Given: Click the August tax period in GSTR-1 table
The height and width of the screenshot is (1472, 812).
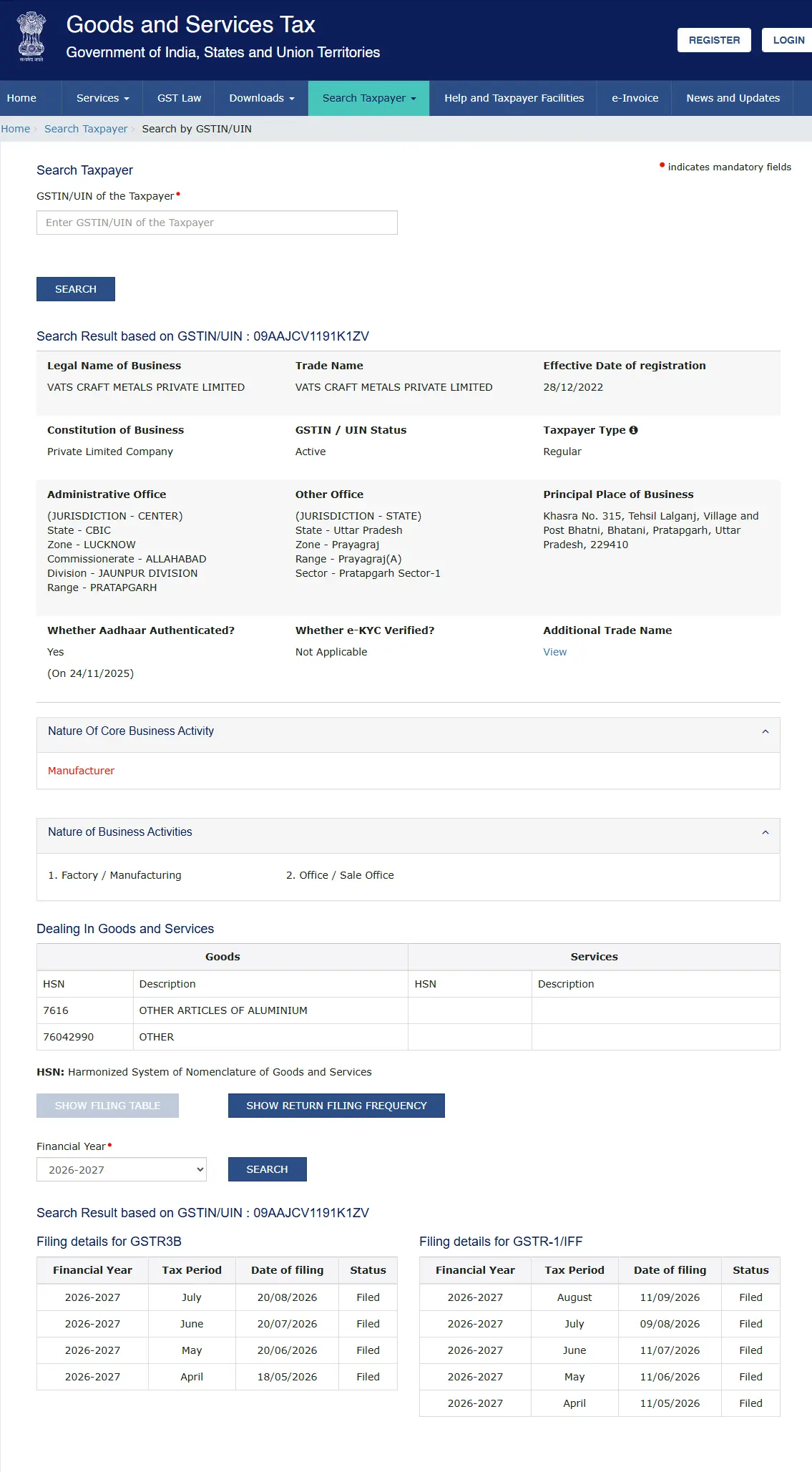Looking at the screenshot, I should coord(574,1297).
